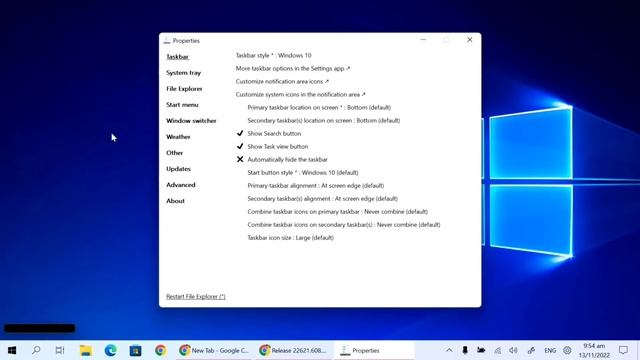
Task: Open Task View from the taskbar
Action: click(60, 350)
